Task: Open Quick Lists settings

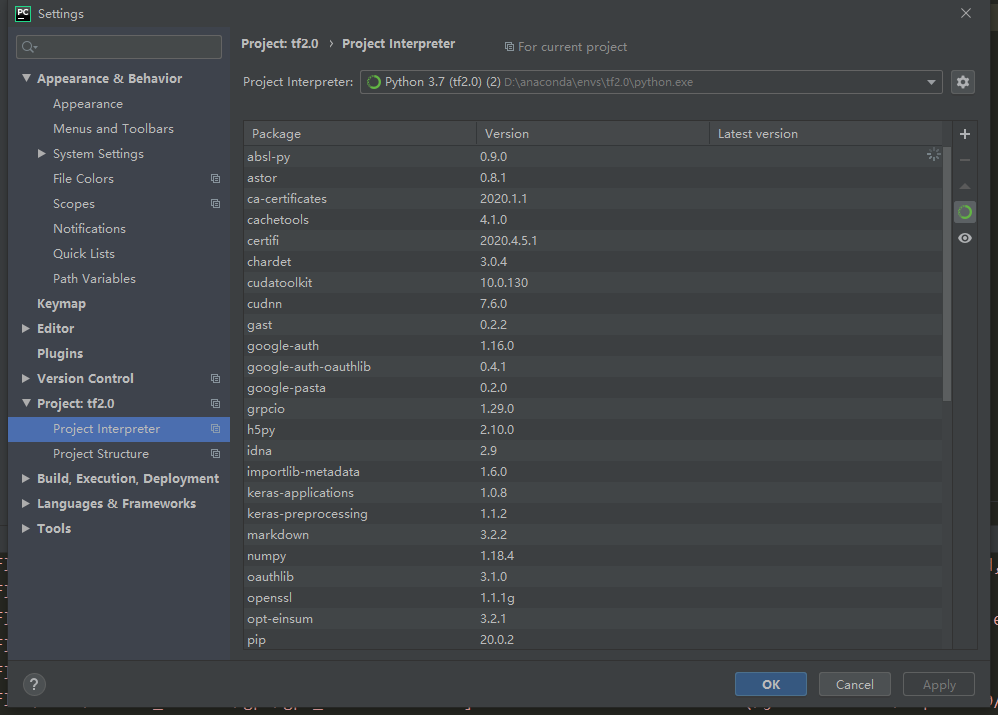Action: point(84,253)
